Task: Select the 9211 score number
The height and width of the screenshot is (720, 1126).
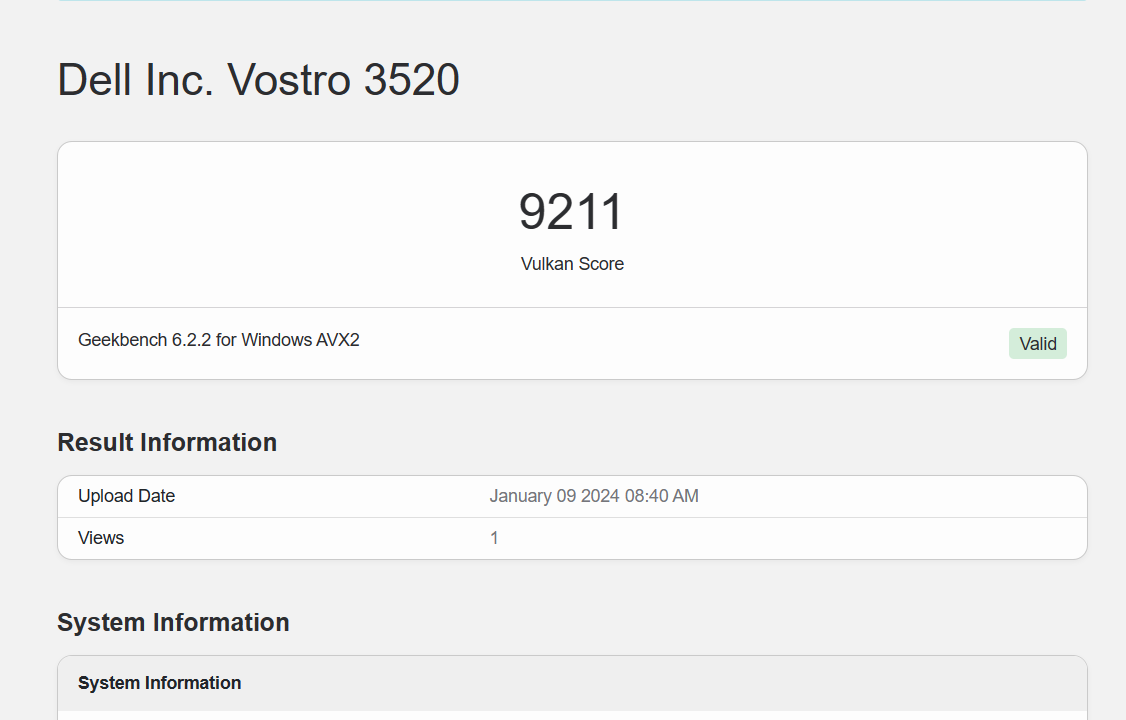Action: (571, 212)
